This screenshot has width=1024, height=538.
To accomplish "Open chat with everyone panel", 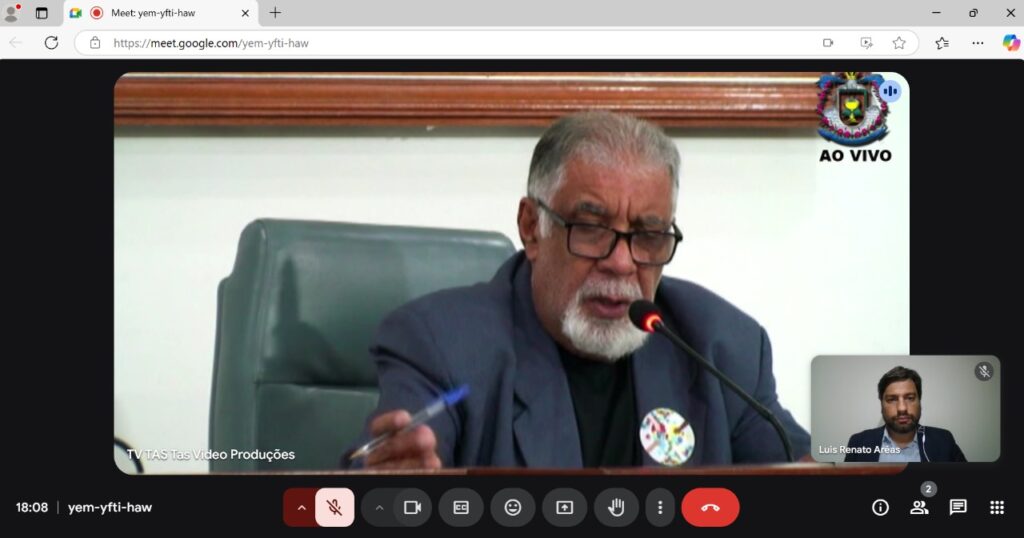I will click(x=957, y=507).
